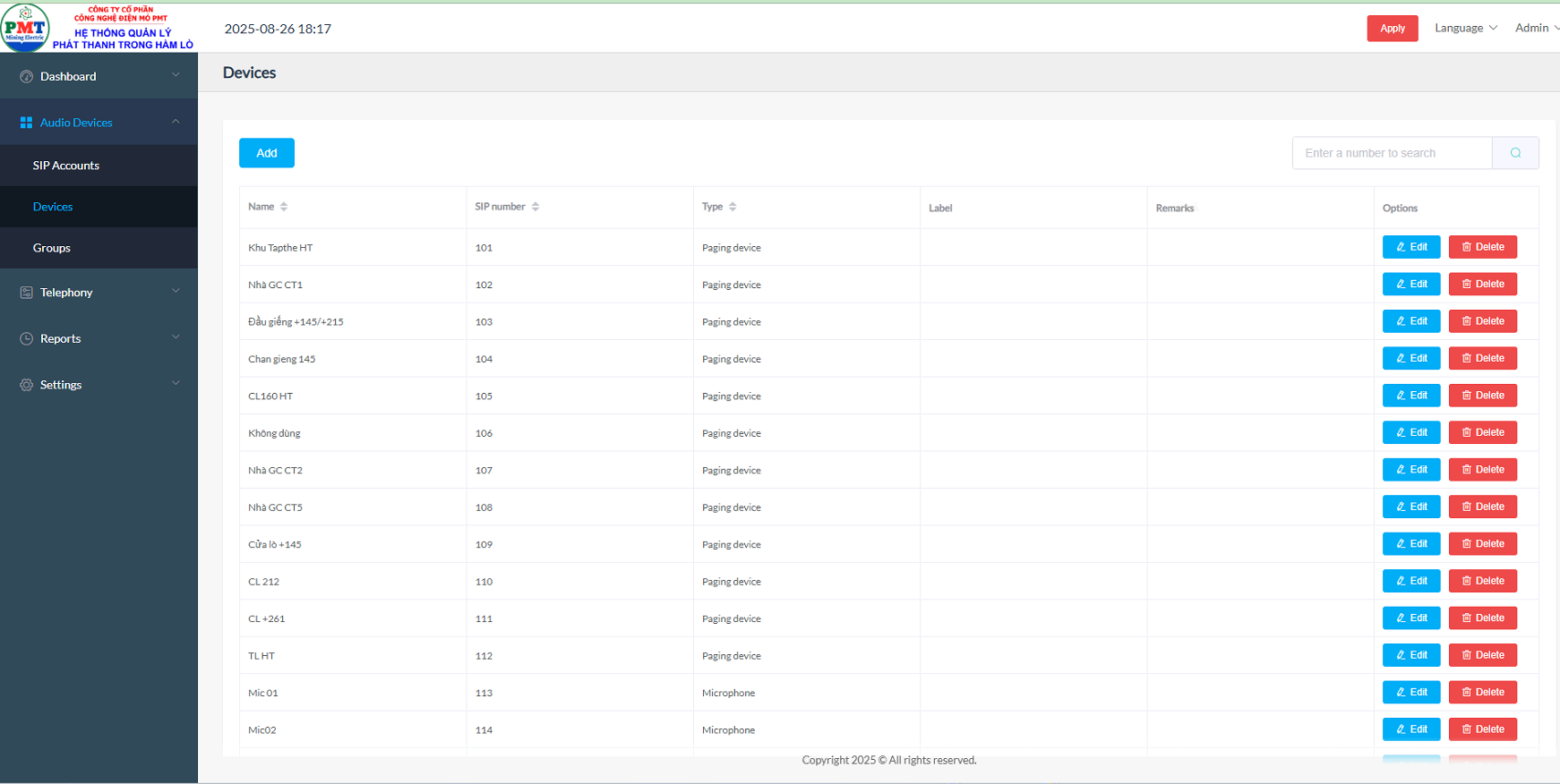
Task: Open the Language dropdown
Action: click(1465, 28)
